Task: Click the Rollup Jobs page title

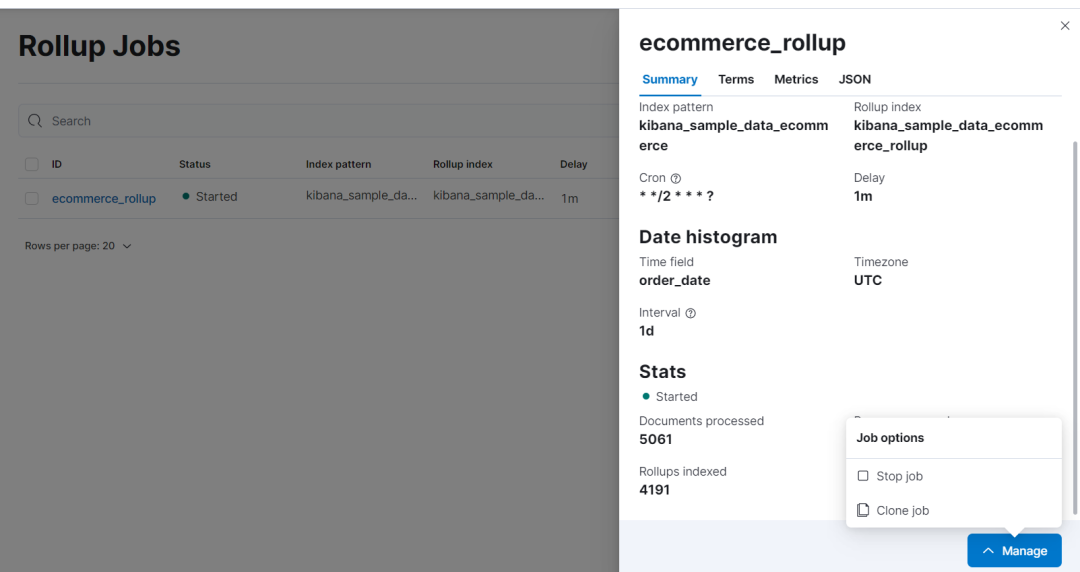Action: click(99, 46)
